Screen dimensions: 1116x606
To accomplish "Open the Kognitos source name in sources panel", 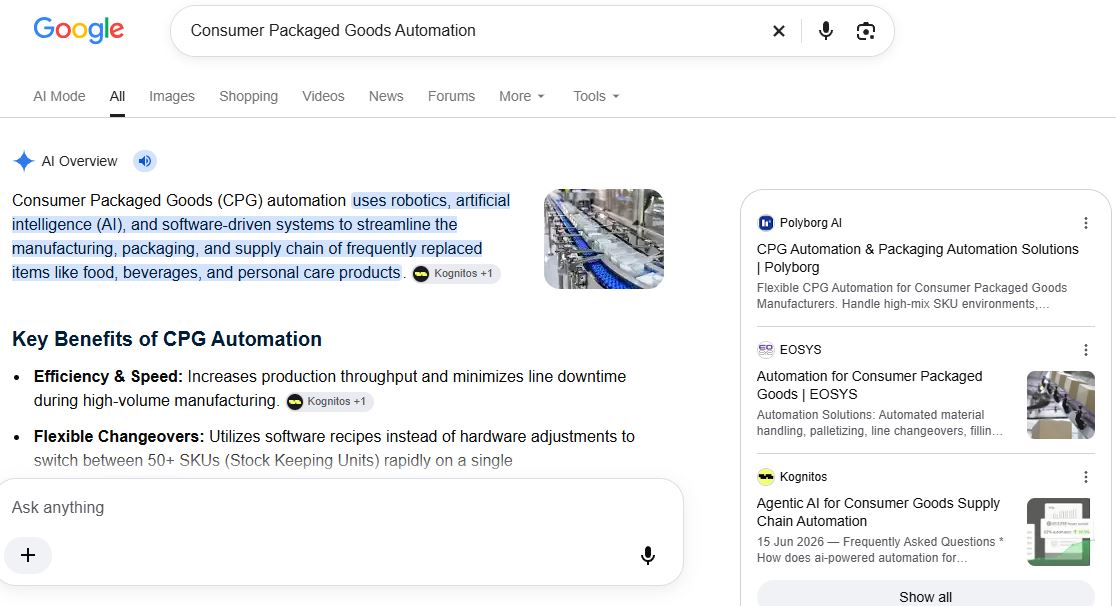I will point(804,476).
